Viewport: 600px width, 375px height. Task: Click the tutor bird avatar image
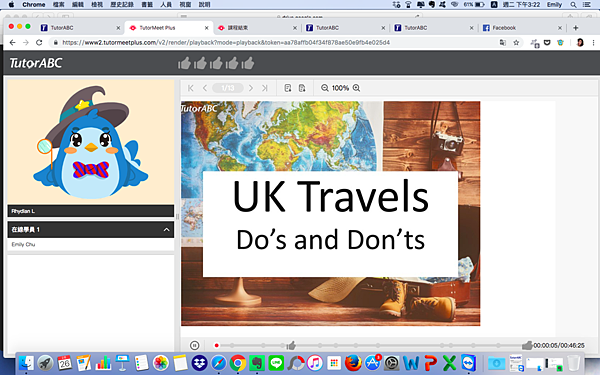(x=91, y=142)
